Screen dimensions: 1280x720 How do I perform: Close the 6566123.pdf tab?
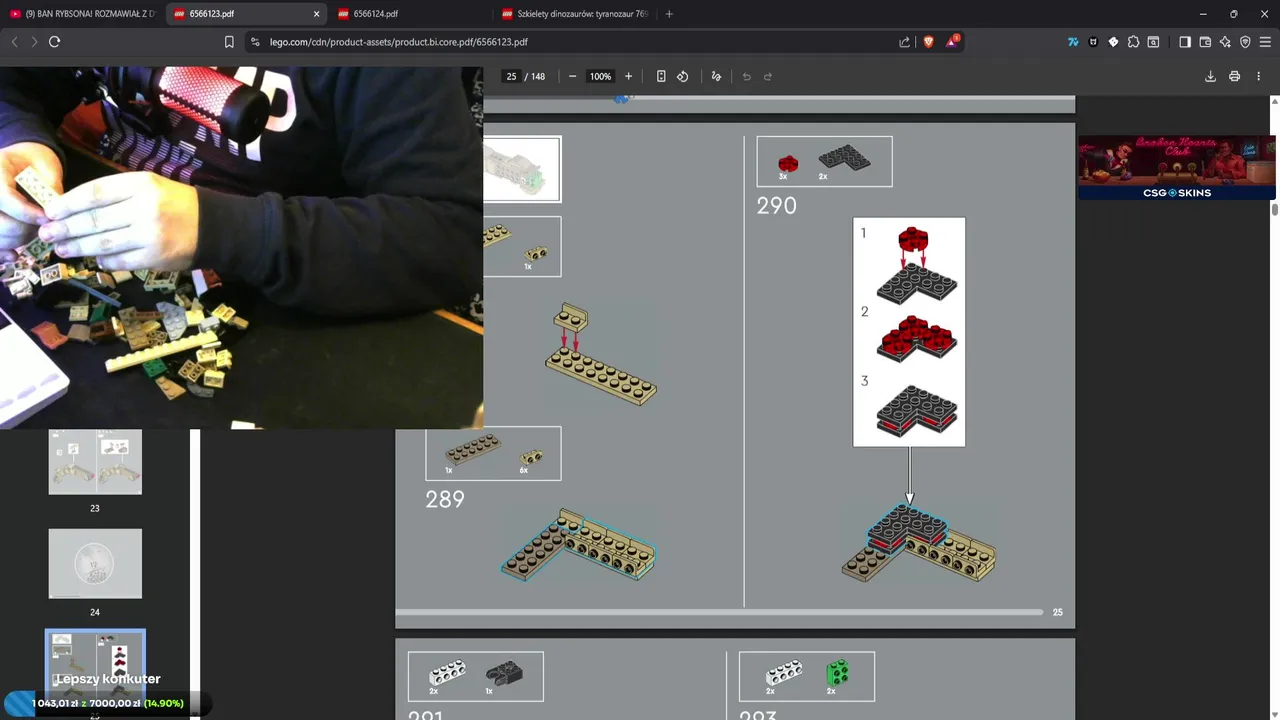click(x=317, y=14)
